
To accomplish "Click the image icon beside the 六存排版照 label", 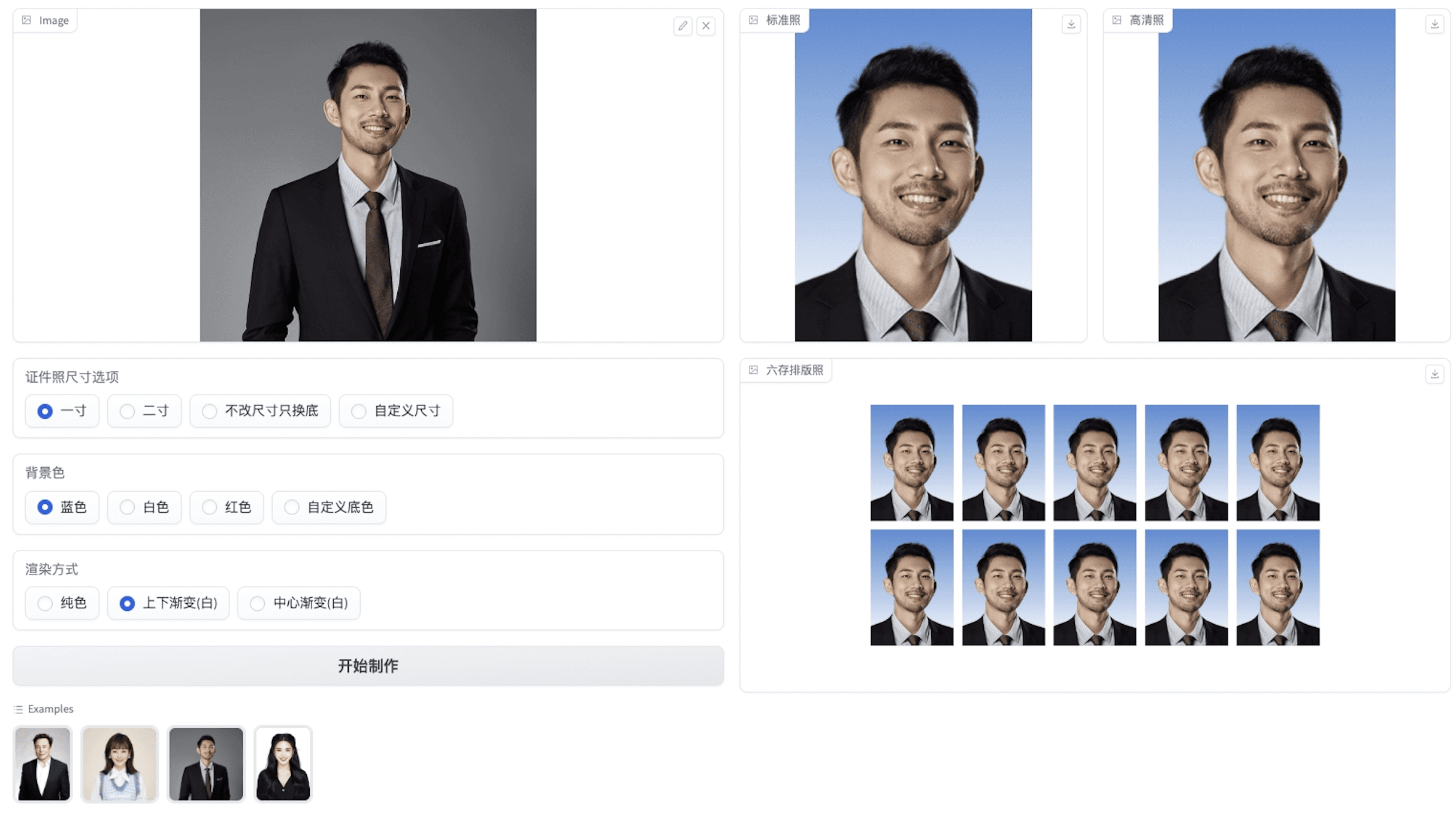I will pos(753,370).
